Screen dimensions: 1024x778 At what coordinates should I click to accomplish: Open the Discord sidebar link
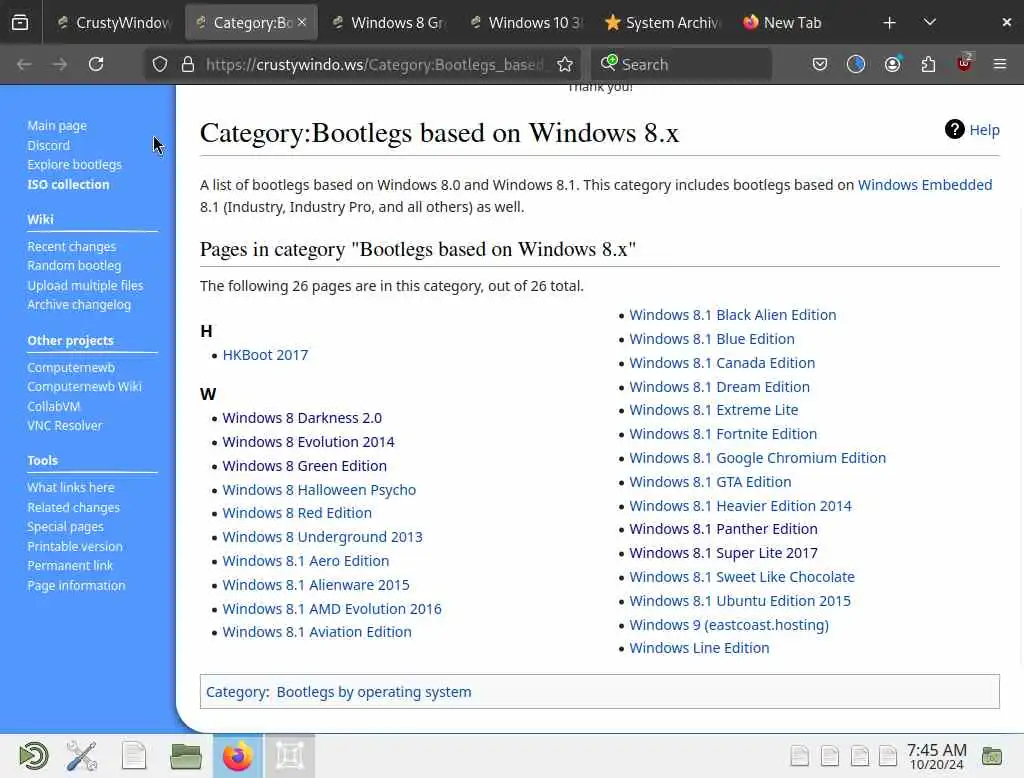[x=48, y=145]
